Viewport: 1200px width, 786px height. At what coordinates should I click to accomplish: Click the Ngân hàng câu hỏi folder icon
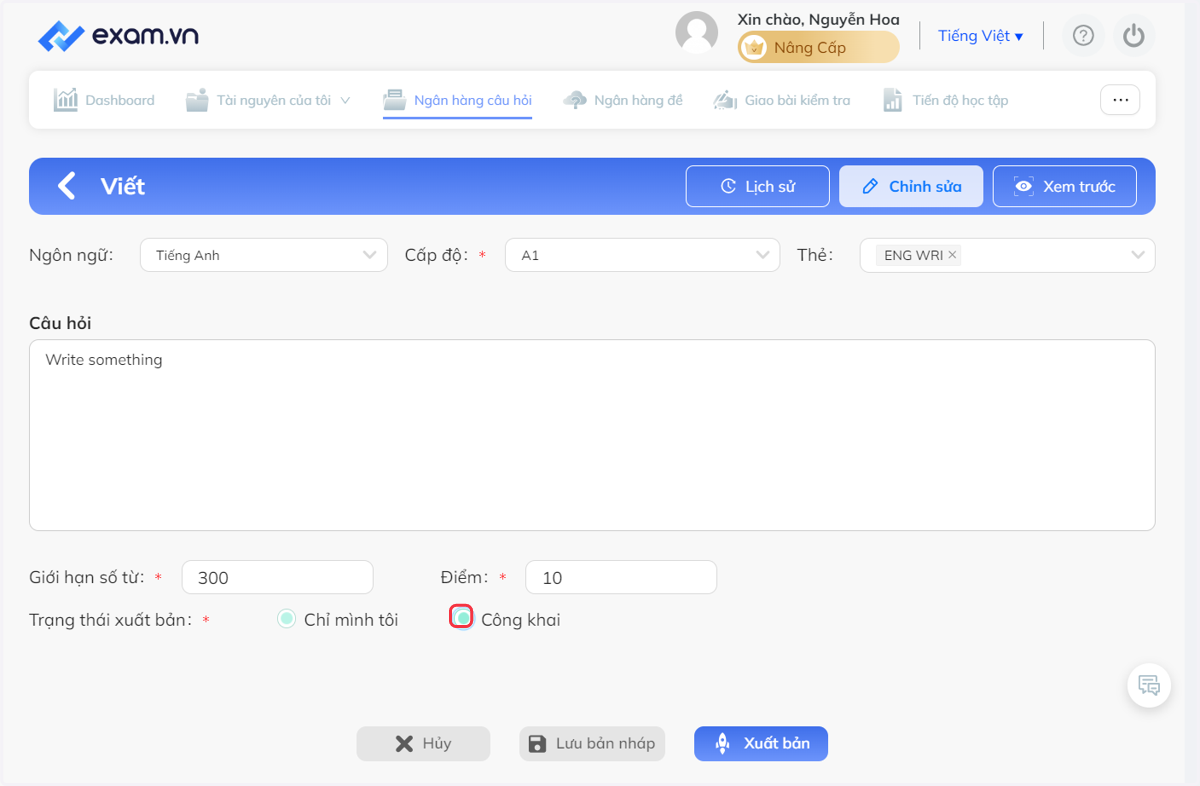[x=396, y=100]
